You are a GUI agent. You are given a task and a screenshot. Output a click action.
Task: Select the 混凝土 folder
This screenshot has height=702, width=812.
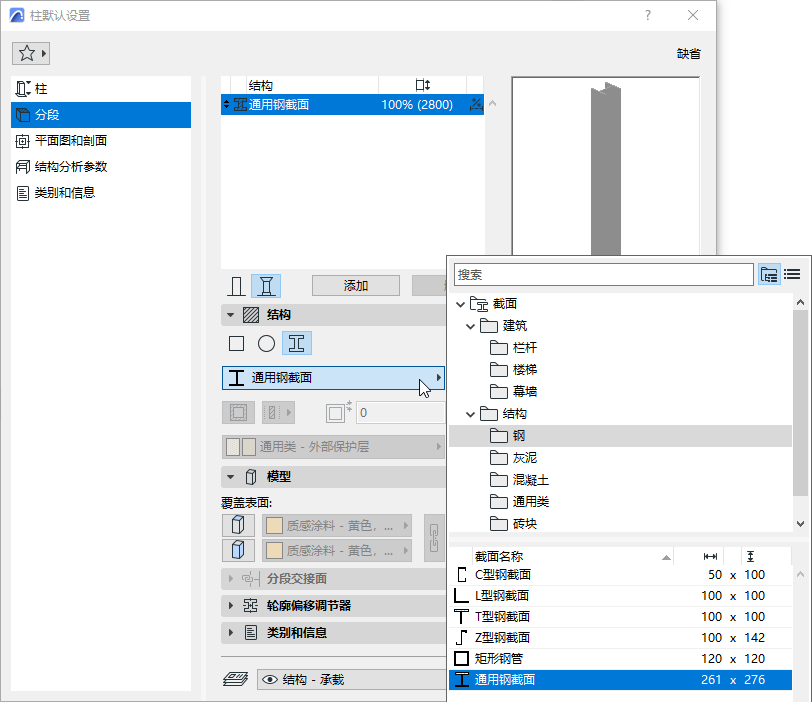pos(519,480)
